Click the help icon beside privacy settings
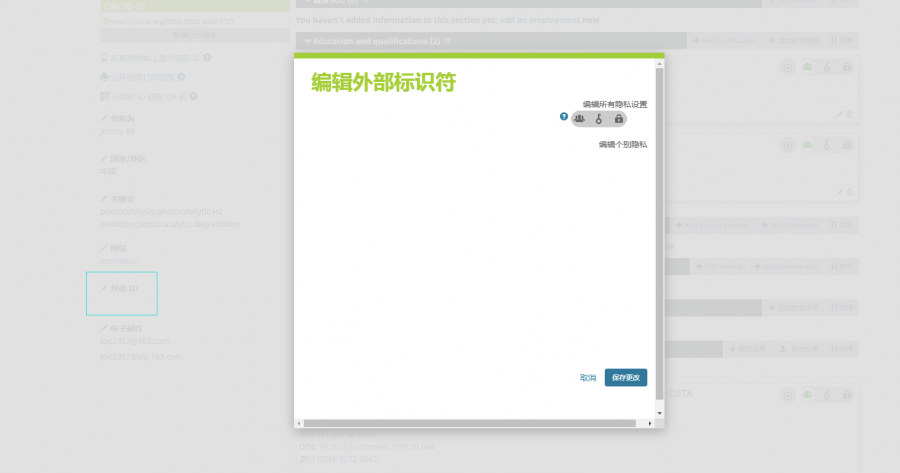The height and width of the screenshot is (473, 900). click(564, 117)
